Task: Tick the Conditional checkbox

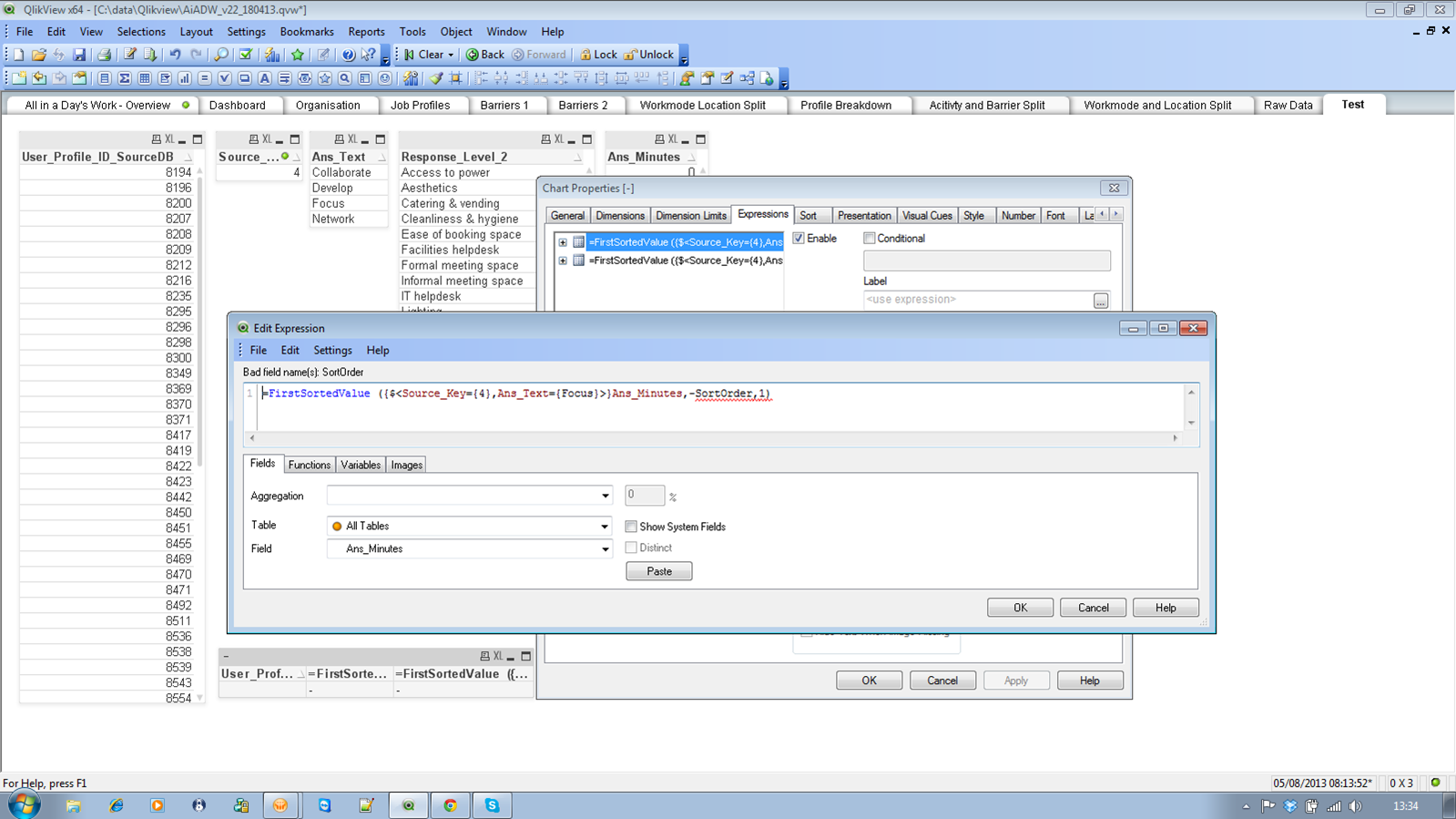Action: pyautogui.click(x=870, y=239)
